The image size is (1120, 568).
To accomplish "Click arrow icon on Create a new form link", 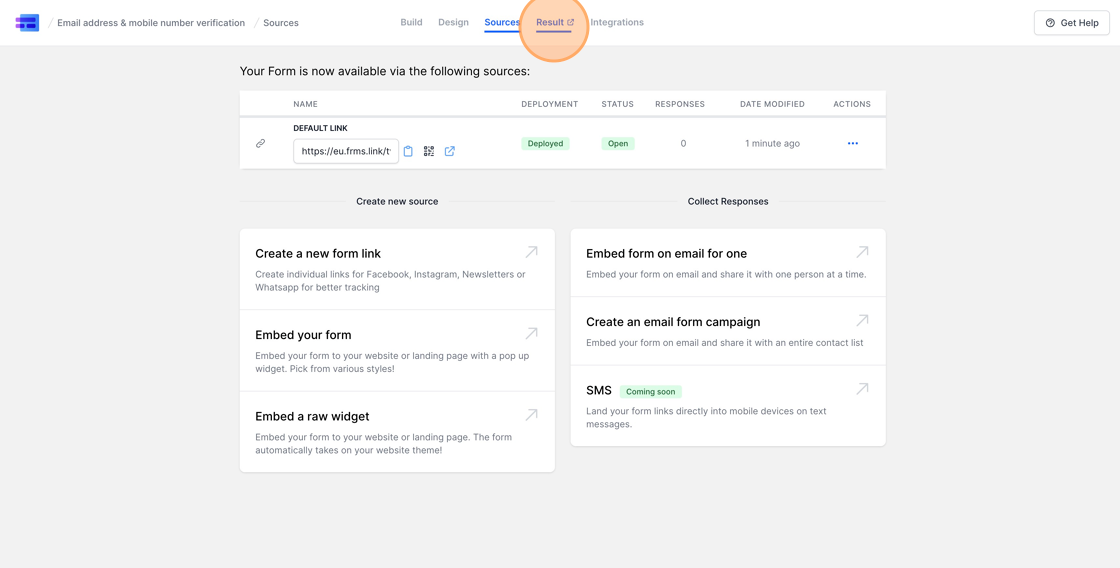I will [x=531, y=252].
